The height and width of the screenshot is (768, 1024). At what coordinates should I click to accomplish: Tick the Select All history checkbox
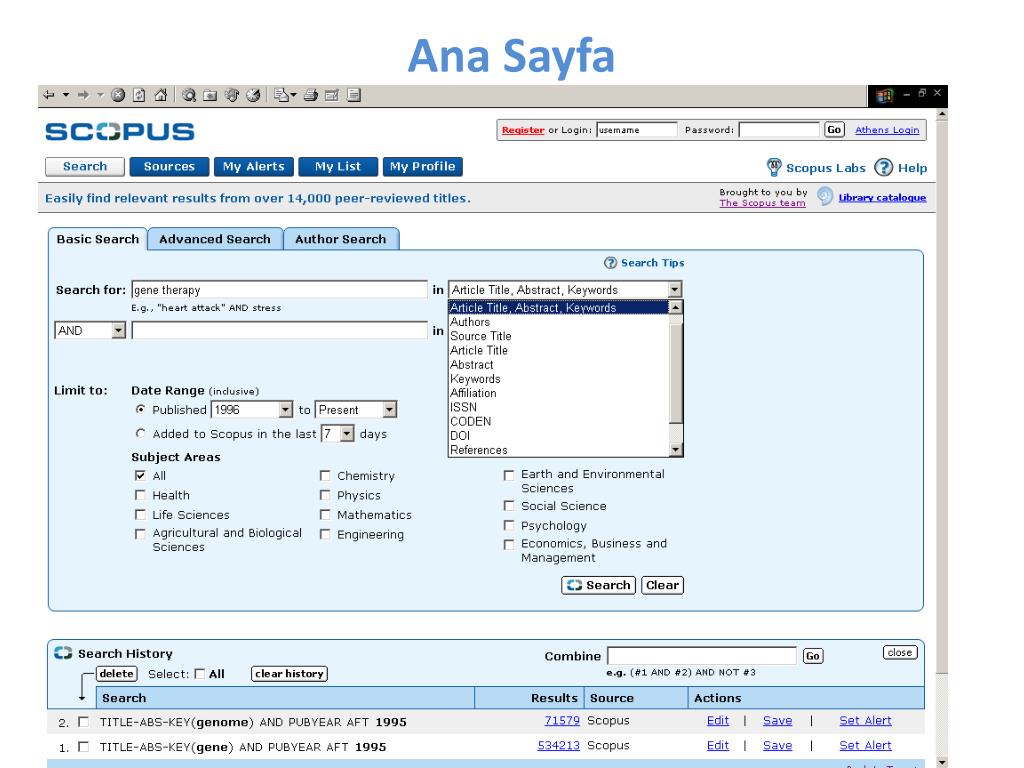coord(200,674)
